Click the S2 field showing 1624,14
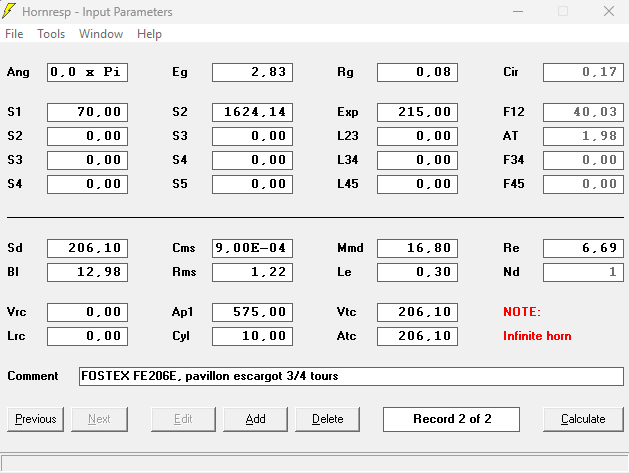The width and height of the screenshot is (629, 473). pos(252,112)
